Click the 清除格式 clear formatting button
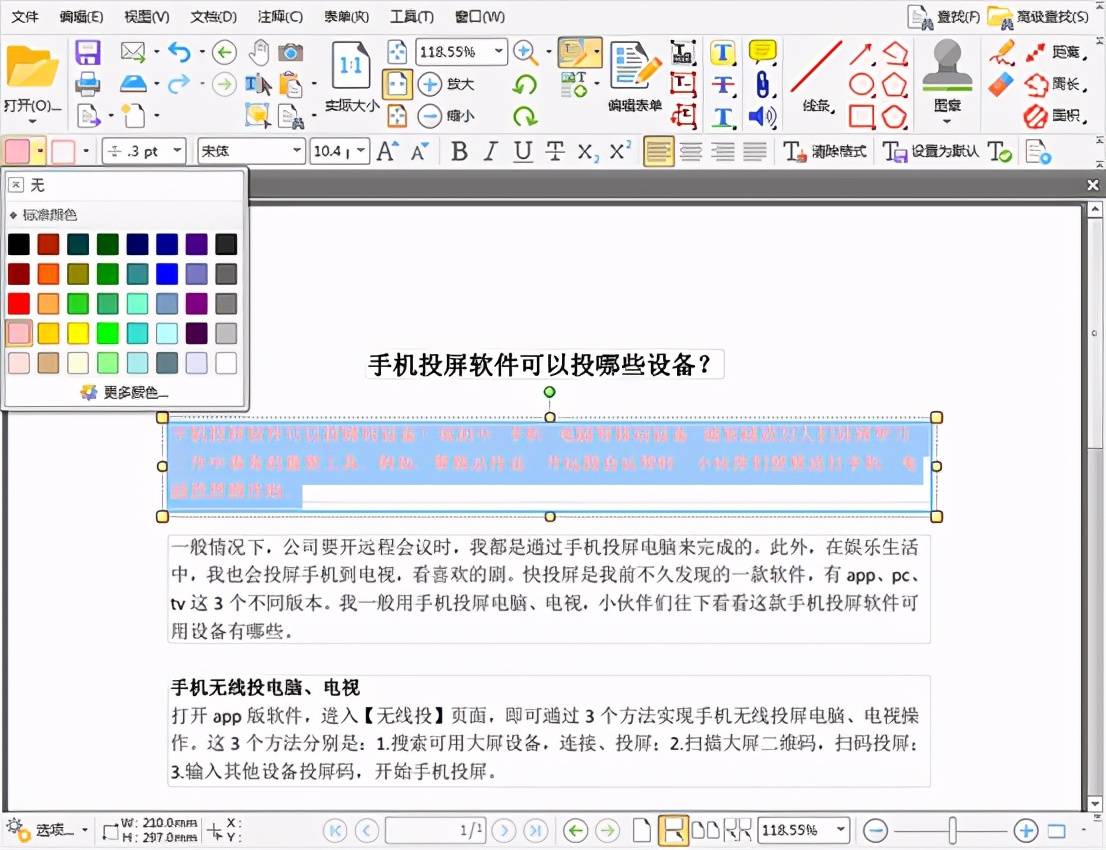Image resolution: width=1106 pixels, height=850 pixels. [825, 152]
